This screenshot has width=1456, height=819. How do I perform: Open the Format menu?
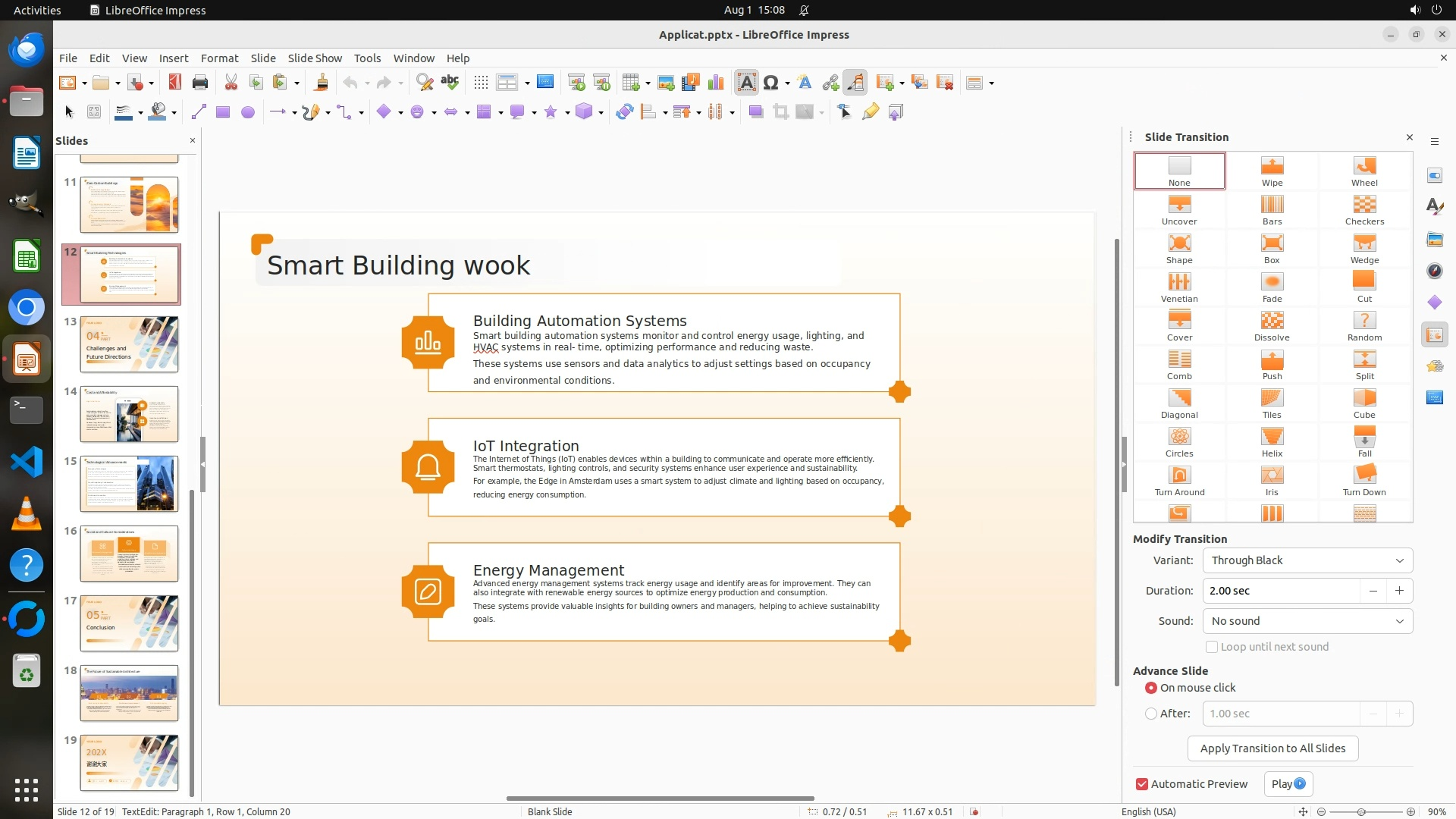(219, 58)
